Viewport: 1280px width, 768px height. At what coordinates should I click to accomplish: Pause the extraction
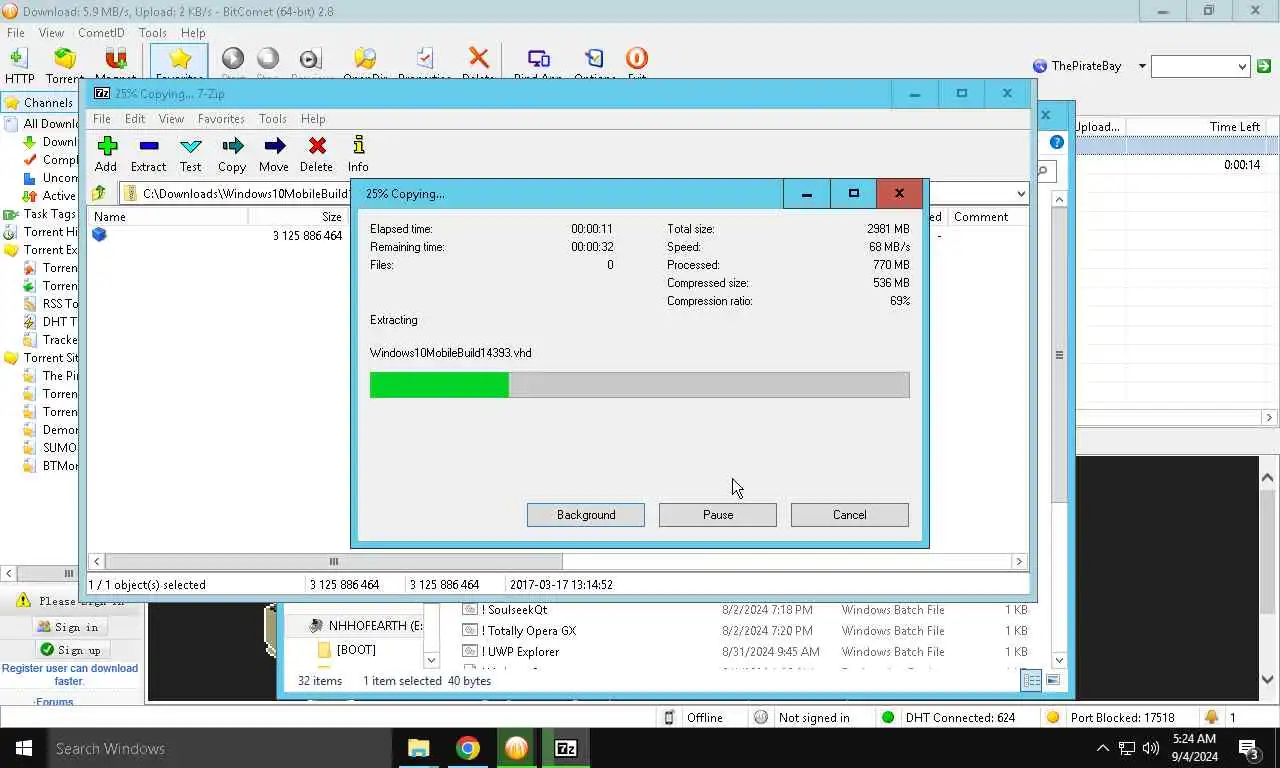click(718, 515)
